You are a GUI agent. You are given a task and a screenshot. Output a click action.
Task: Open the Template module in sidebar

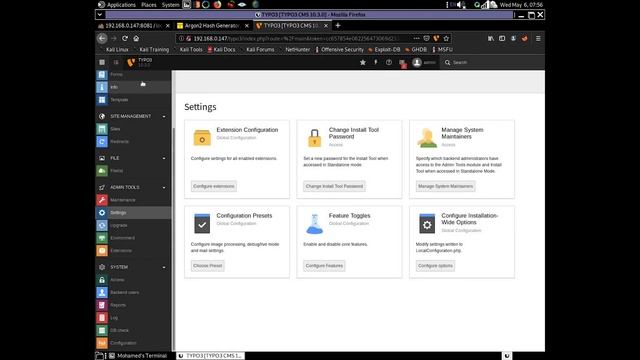pyautogui.click(x=133, y=100)
